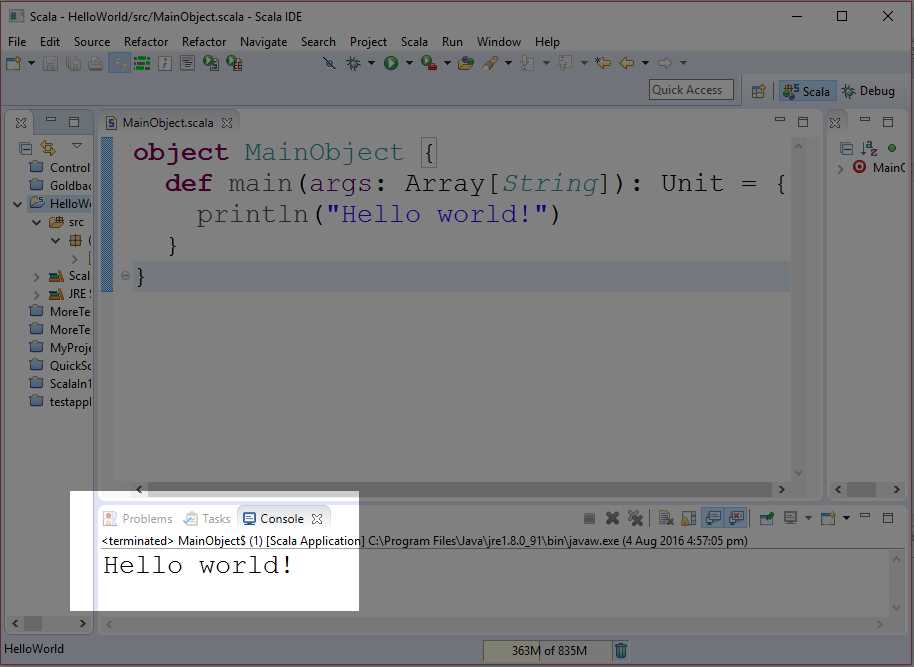
Task: Click the Last Edit Location icon
Action: pyautogui.click(x=603, y=62)
